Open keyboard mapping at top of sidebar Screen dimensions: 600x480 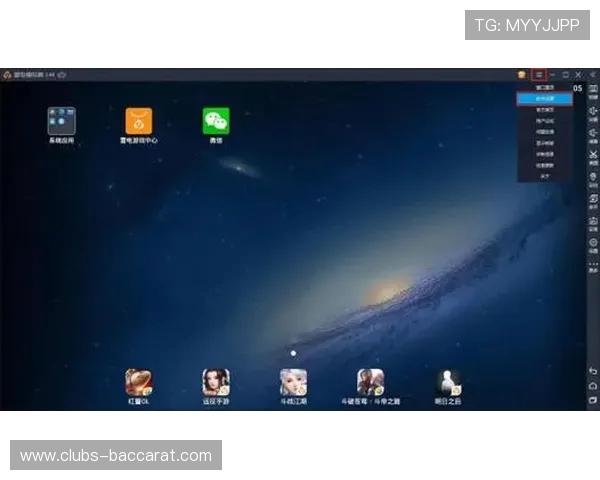pyautogui.click(x=593, y=89)
